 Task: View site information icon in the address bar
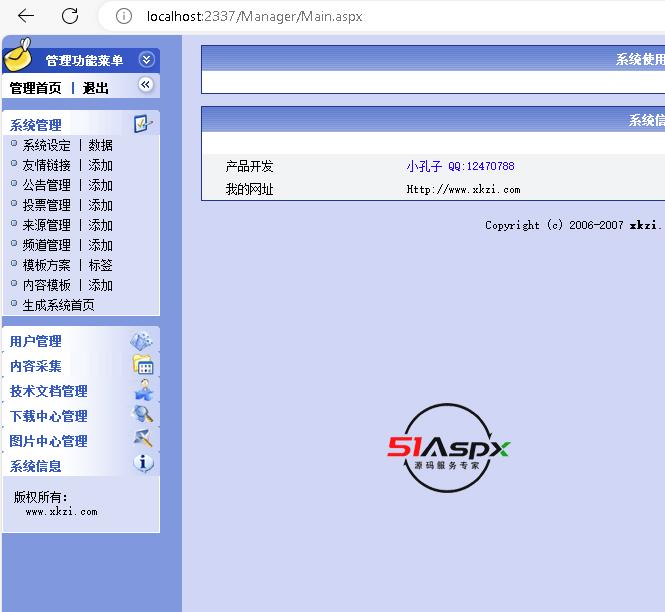pos(124,16)
